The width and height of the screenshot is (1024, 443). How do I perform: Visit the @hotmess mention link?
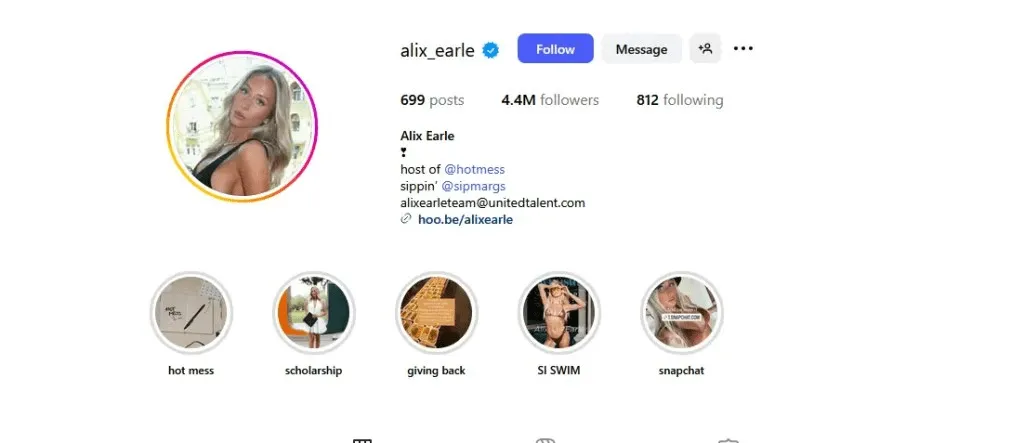[x=475, y=169]
